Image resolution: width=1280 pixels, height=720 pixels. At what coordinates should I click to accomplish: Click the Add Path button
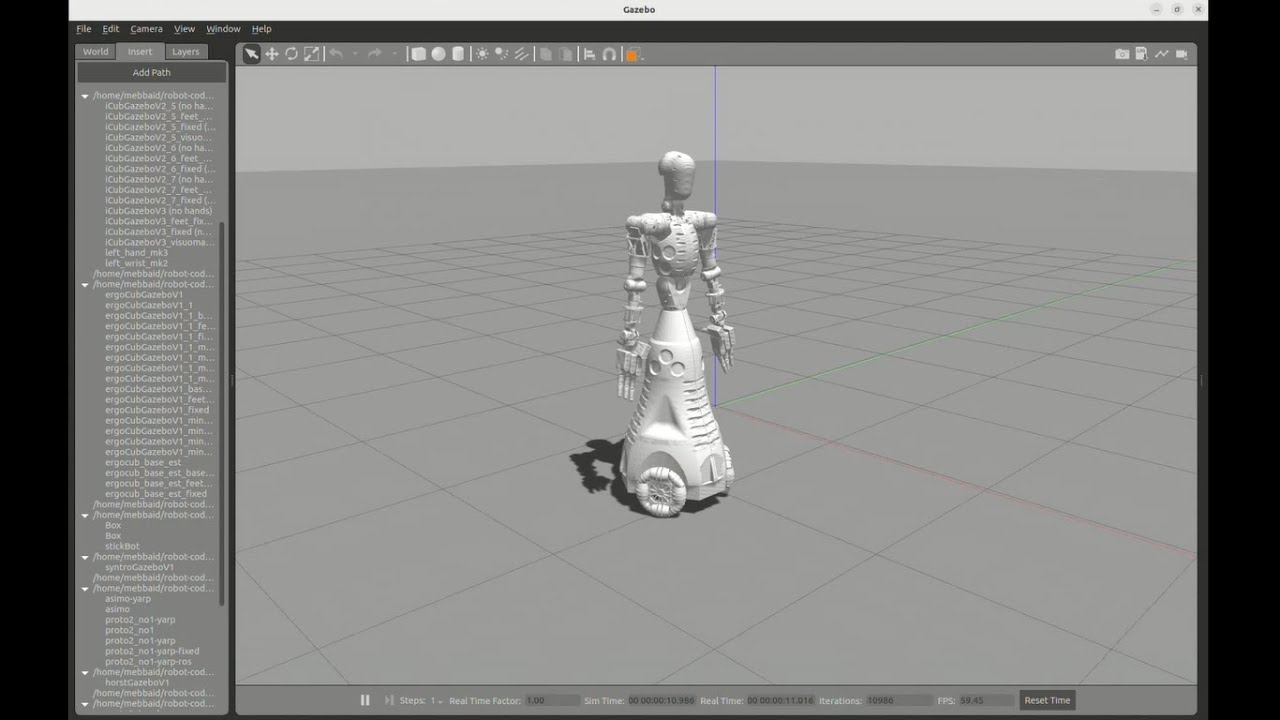coord(152,72)
